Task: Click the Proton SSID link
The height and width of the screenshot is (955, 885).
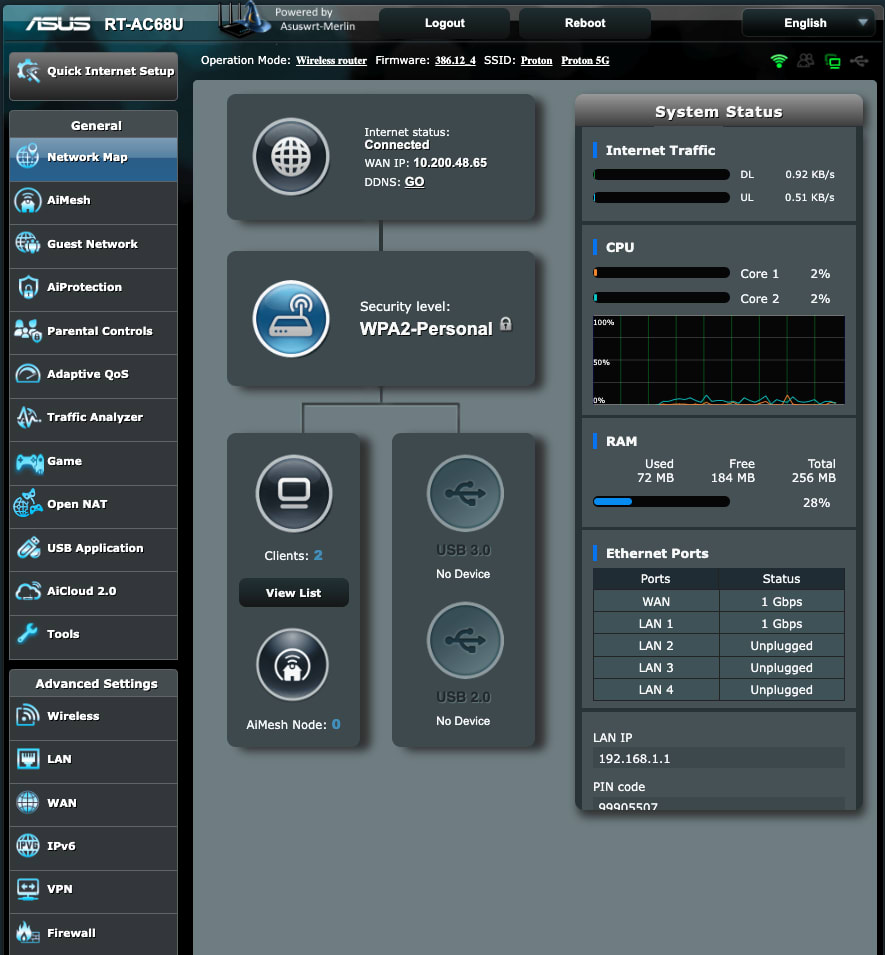Action: pyautogui.click(x=537, y=60)
